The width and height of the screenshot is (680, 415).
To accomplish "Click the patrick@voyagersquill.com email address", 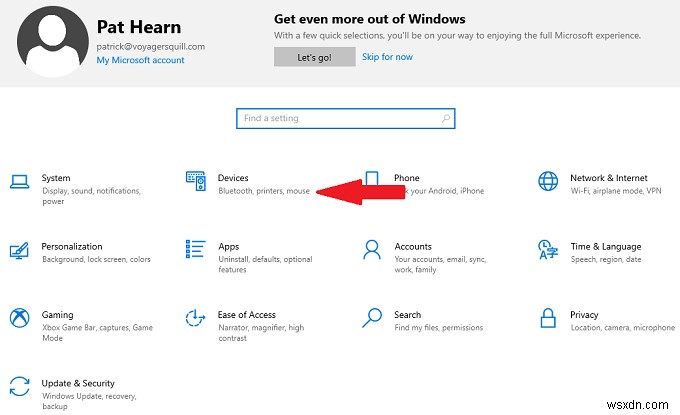I will [x=150, y=46].
